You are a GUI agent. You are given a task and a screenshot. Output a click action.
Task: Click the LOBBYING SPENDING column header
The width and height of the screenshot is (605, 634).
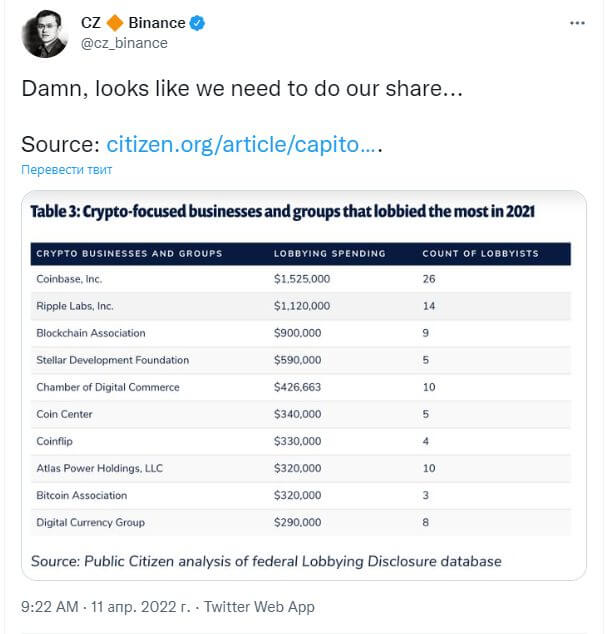330,254
